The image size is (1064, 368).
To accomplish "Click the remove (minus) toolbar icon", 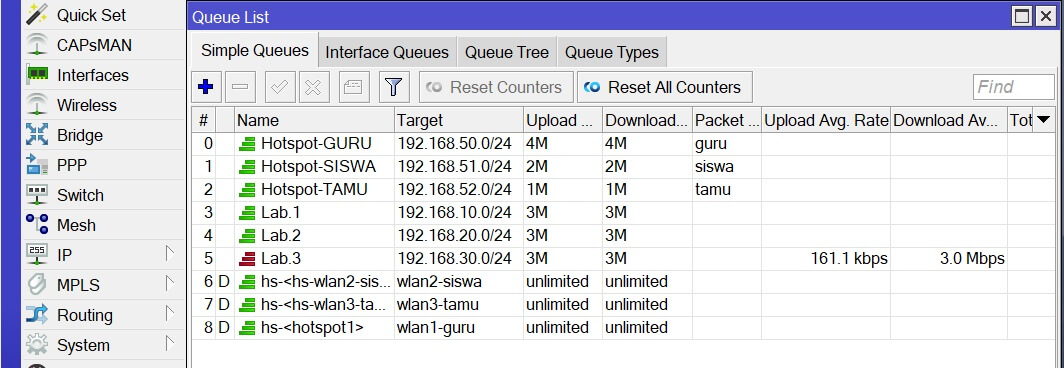I will coord(240,87).
